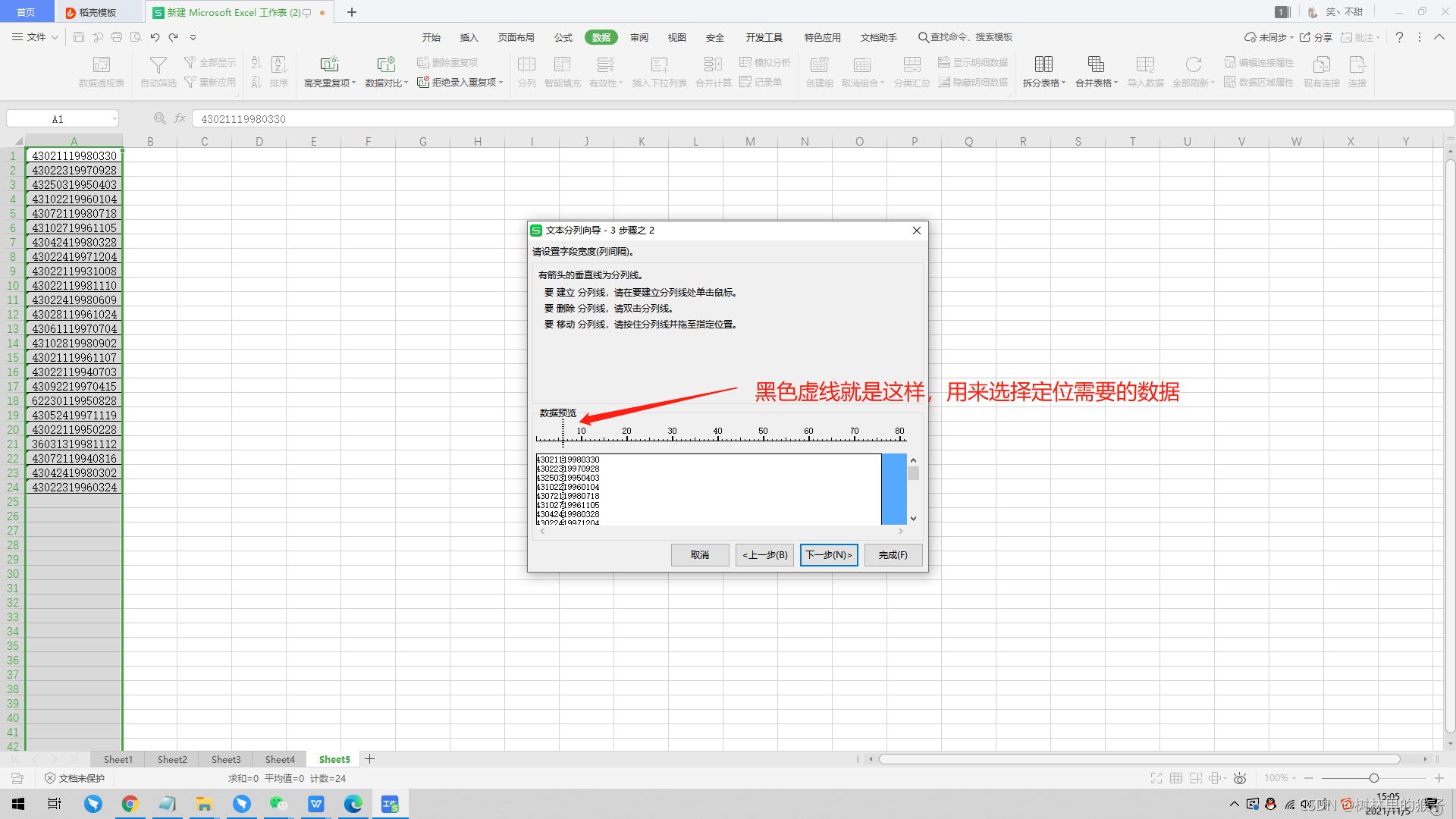Screen dimensions: 1456x819
Task: Click the 导入数据 import data icon
Action: (x=1146, y=72)
